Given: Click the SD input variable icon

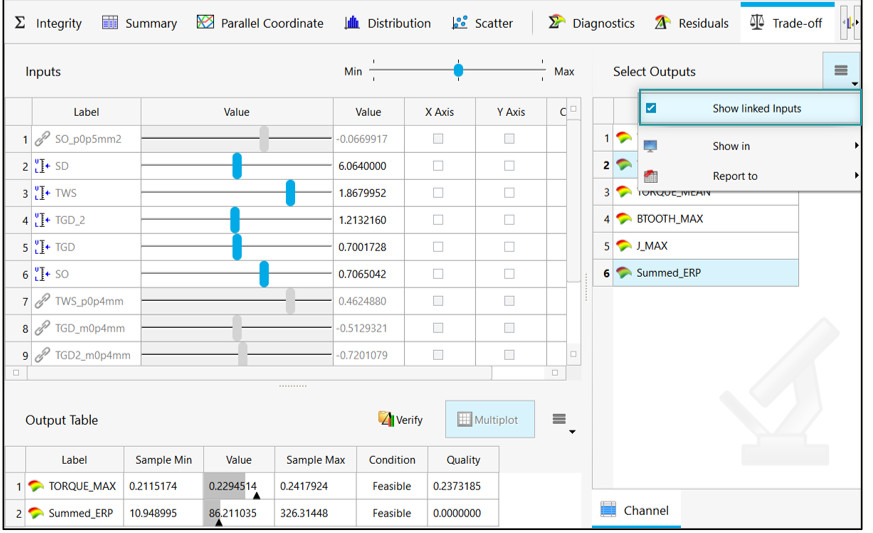Looking at the screenshot, I should click(42, 166).
